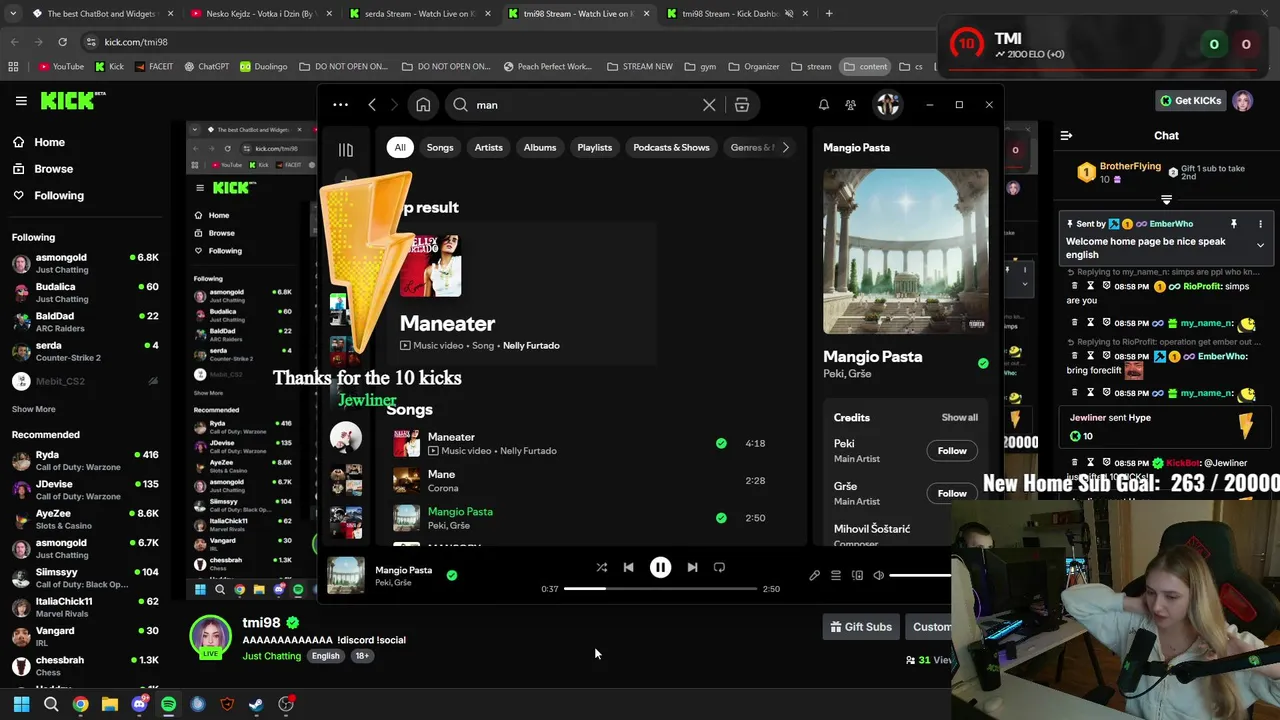
Task: Open connect to a device icon
Action: 857,575
